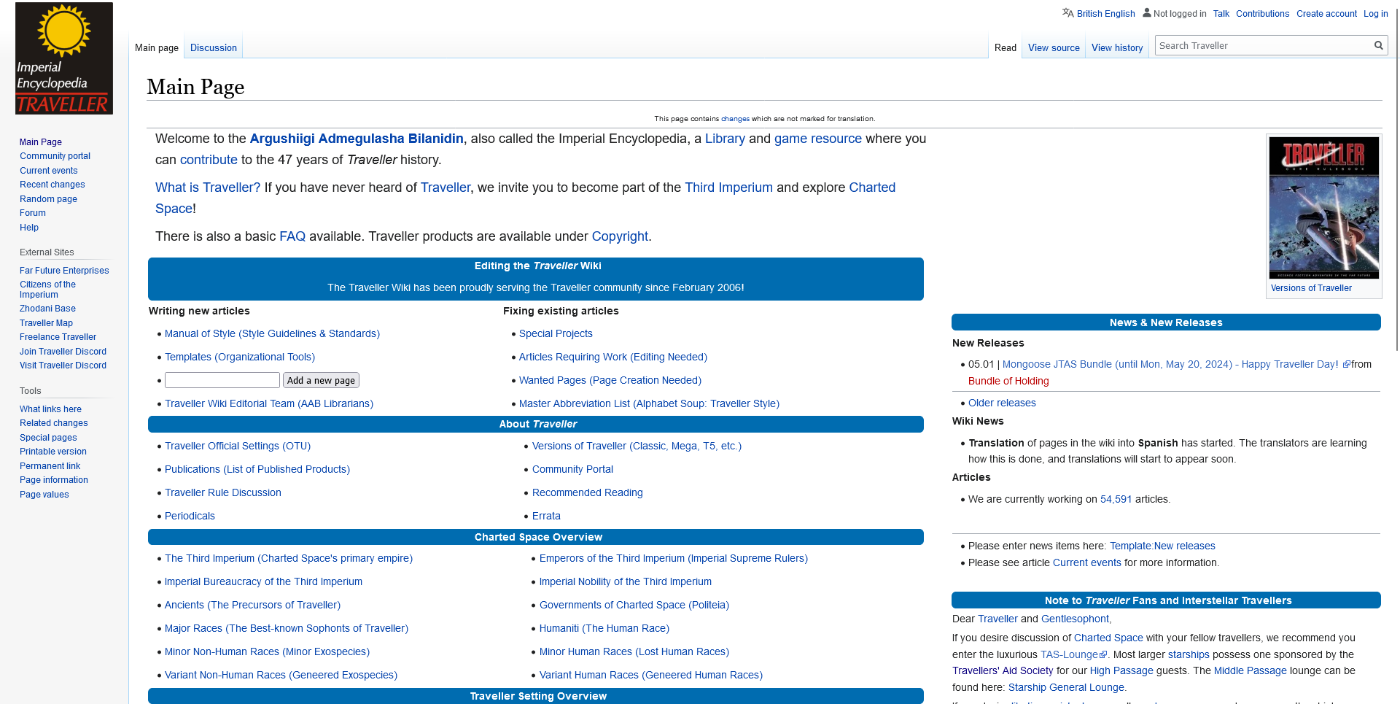Click the search magnifier icon

(x=1379, y=46)
